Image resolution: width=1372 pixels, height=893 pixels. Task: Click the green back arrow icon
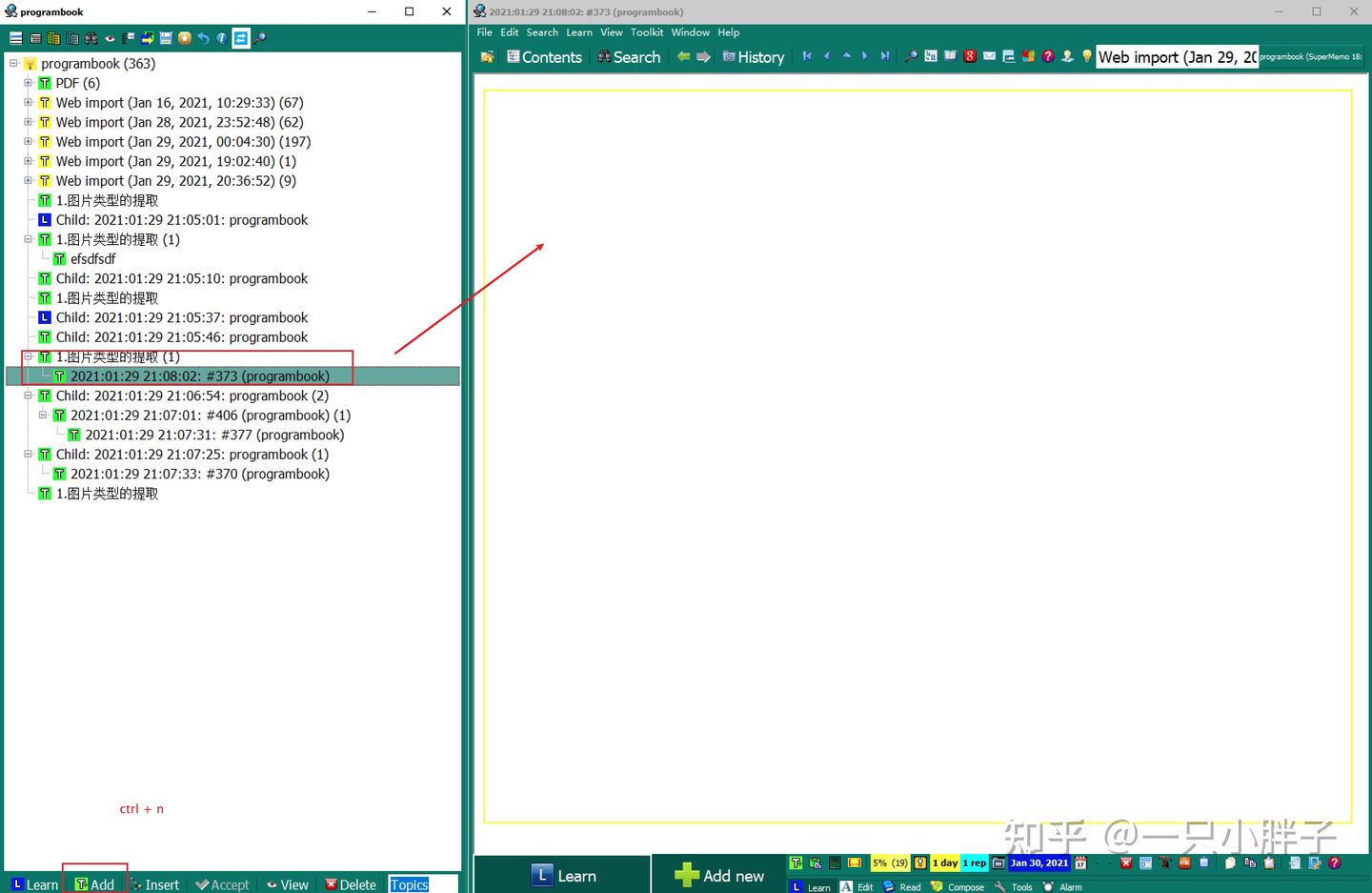tap(683, 56)
